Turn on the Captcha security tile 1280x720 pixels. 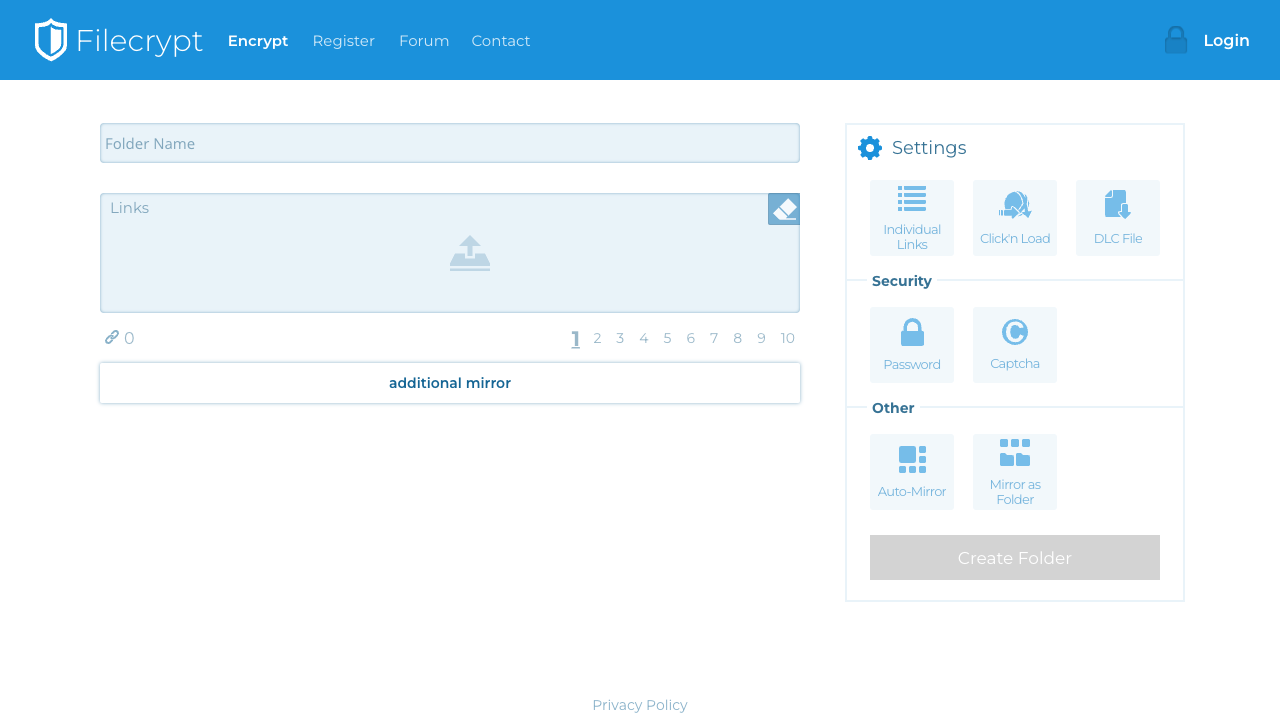point(1015,345)
